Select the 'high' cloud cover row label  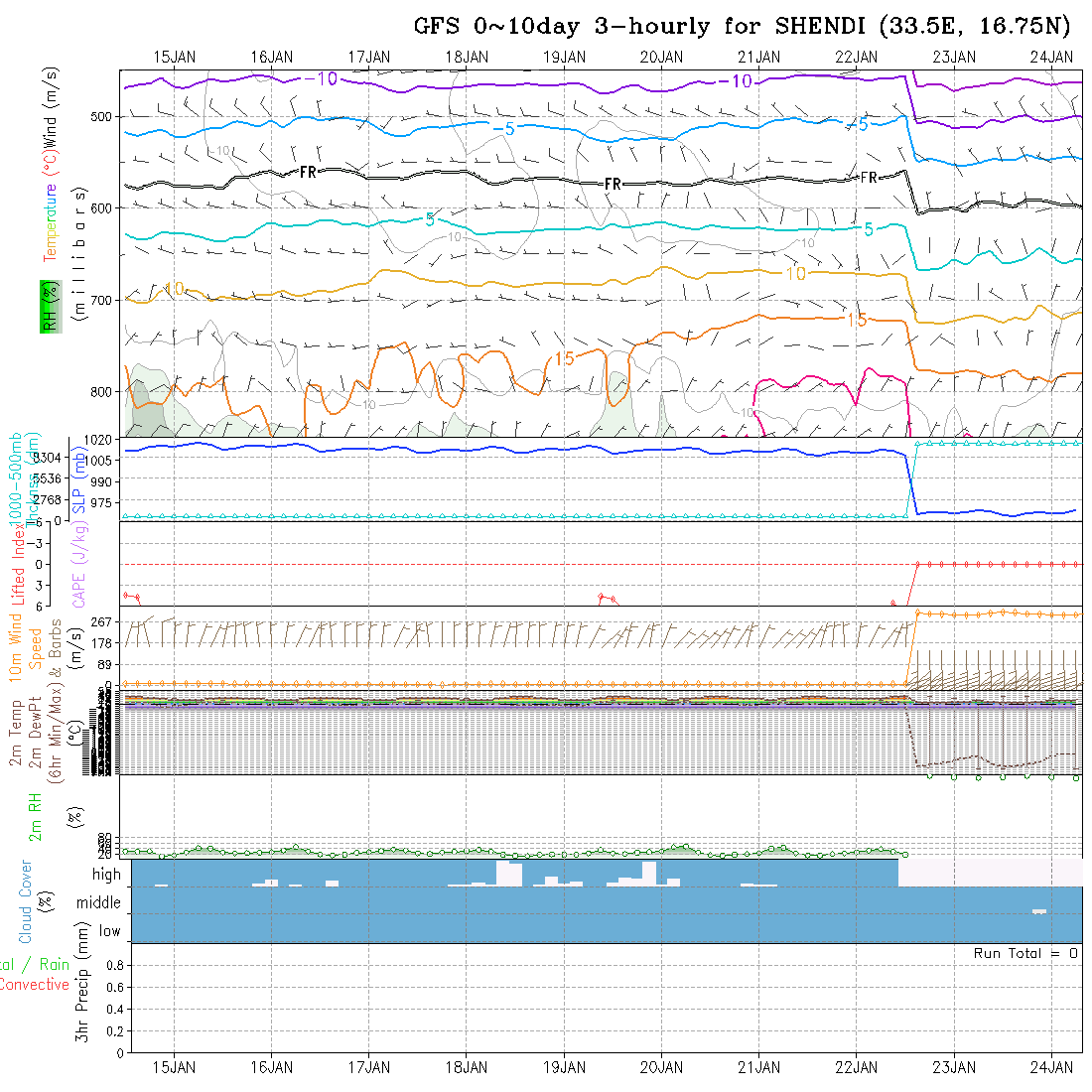point(106,875)
